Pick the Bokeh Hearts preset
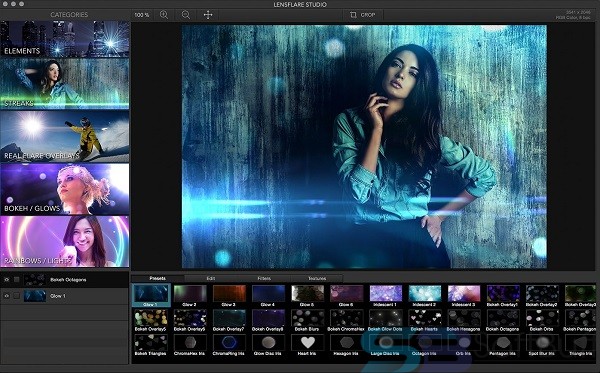 [x=425, y=320]
